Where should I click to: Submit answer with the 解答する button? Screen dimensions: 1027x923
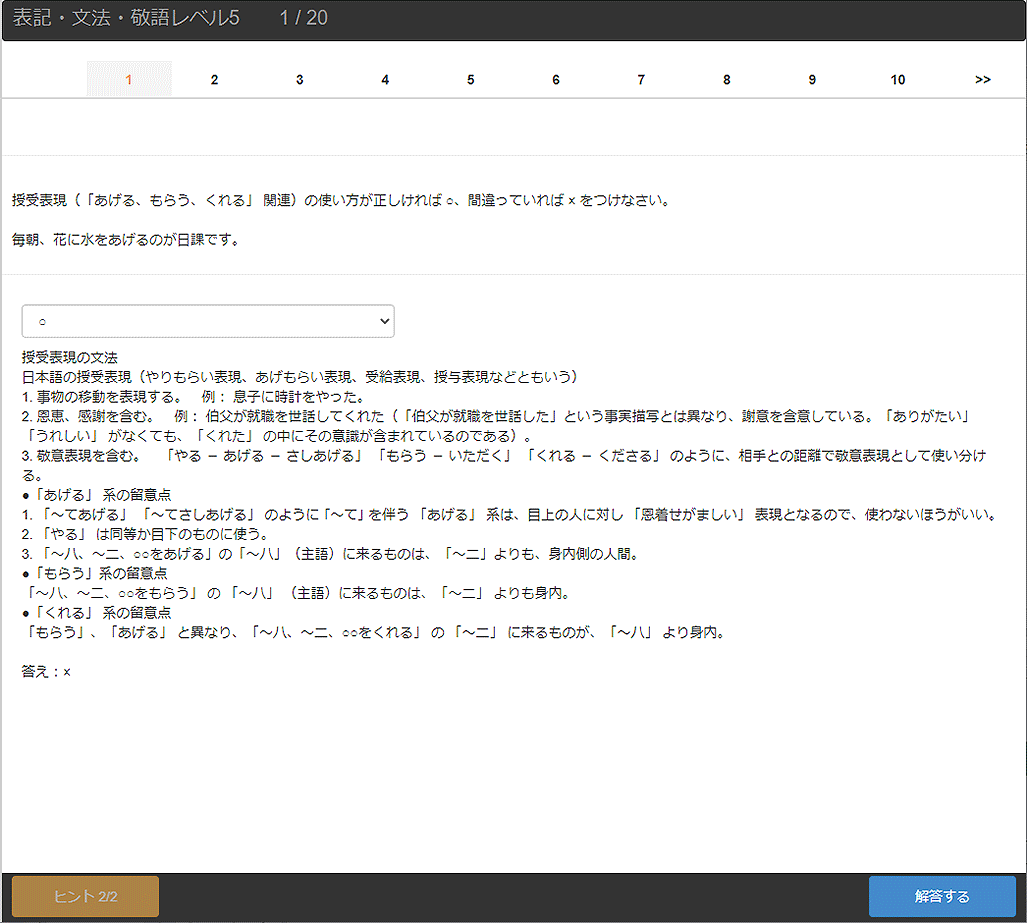pyautogui.click(x=941, y=896)
